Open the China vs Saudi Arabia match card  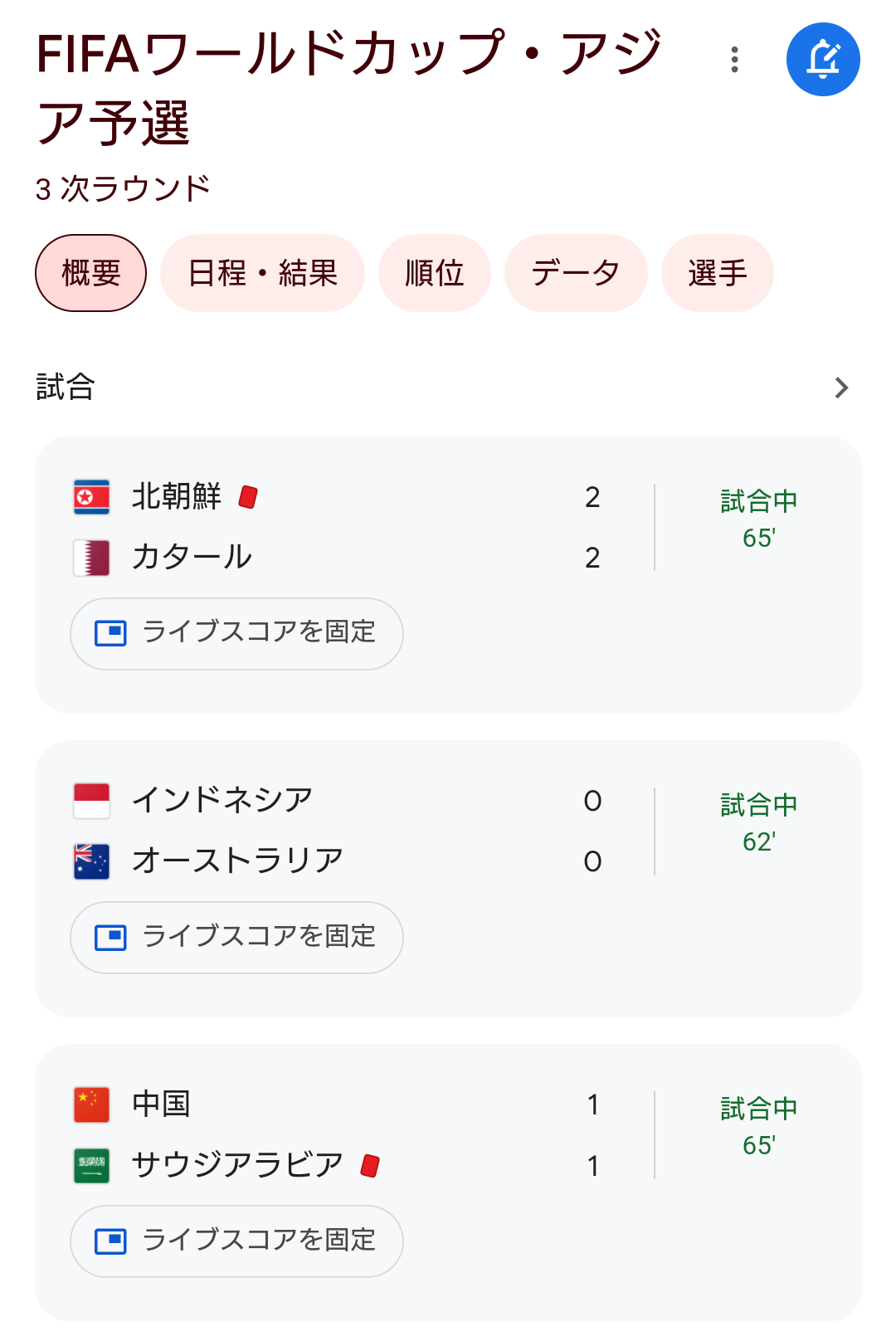[x=449, y=1183]
